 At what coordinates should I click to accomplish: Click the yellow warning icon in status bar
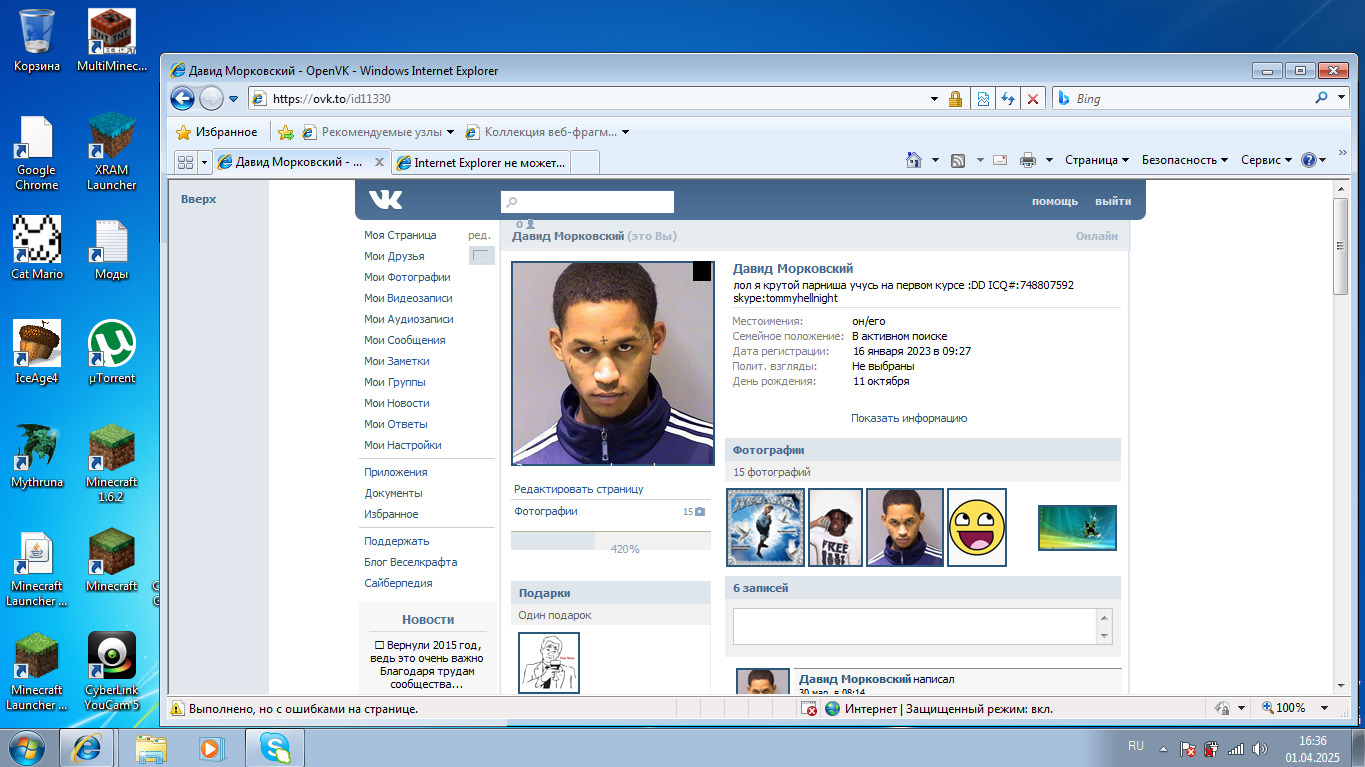[177, 708]
